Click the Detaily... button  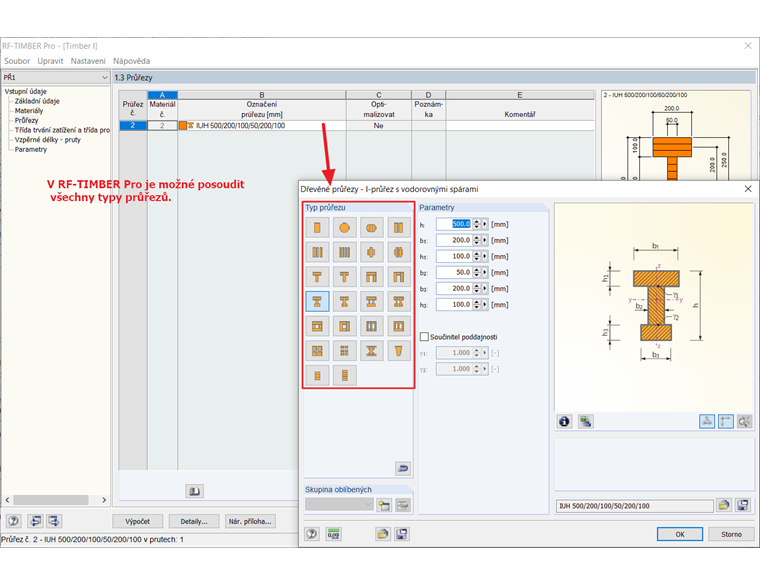tap(194, 522)
